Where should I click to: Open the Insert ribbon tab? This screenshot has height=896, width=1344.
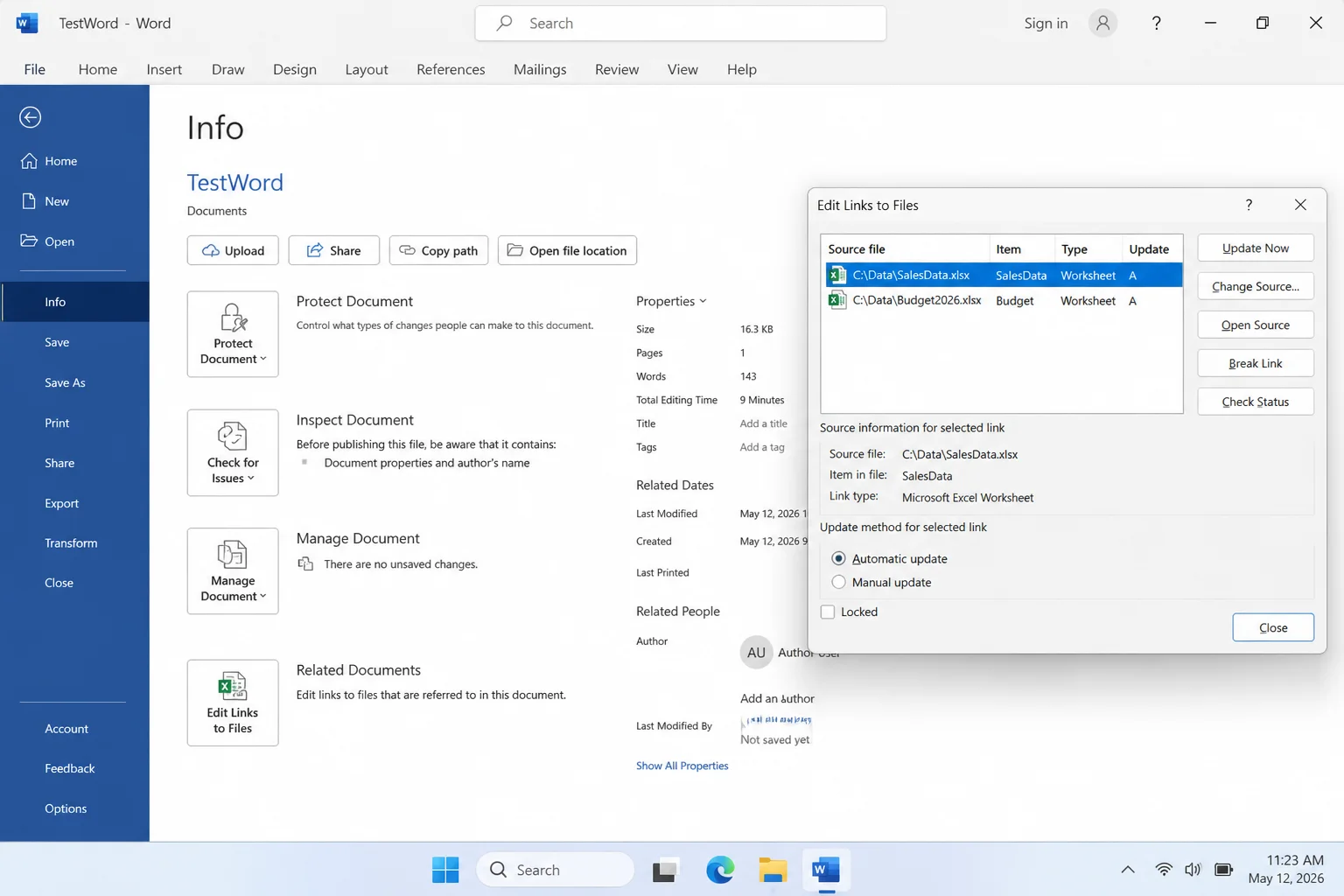click(164, 69)
